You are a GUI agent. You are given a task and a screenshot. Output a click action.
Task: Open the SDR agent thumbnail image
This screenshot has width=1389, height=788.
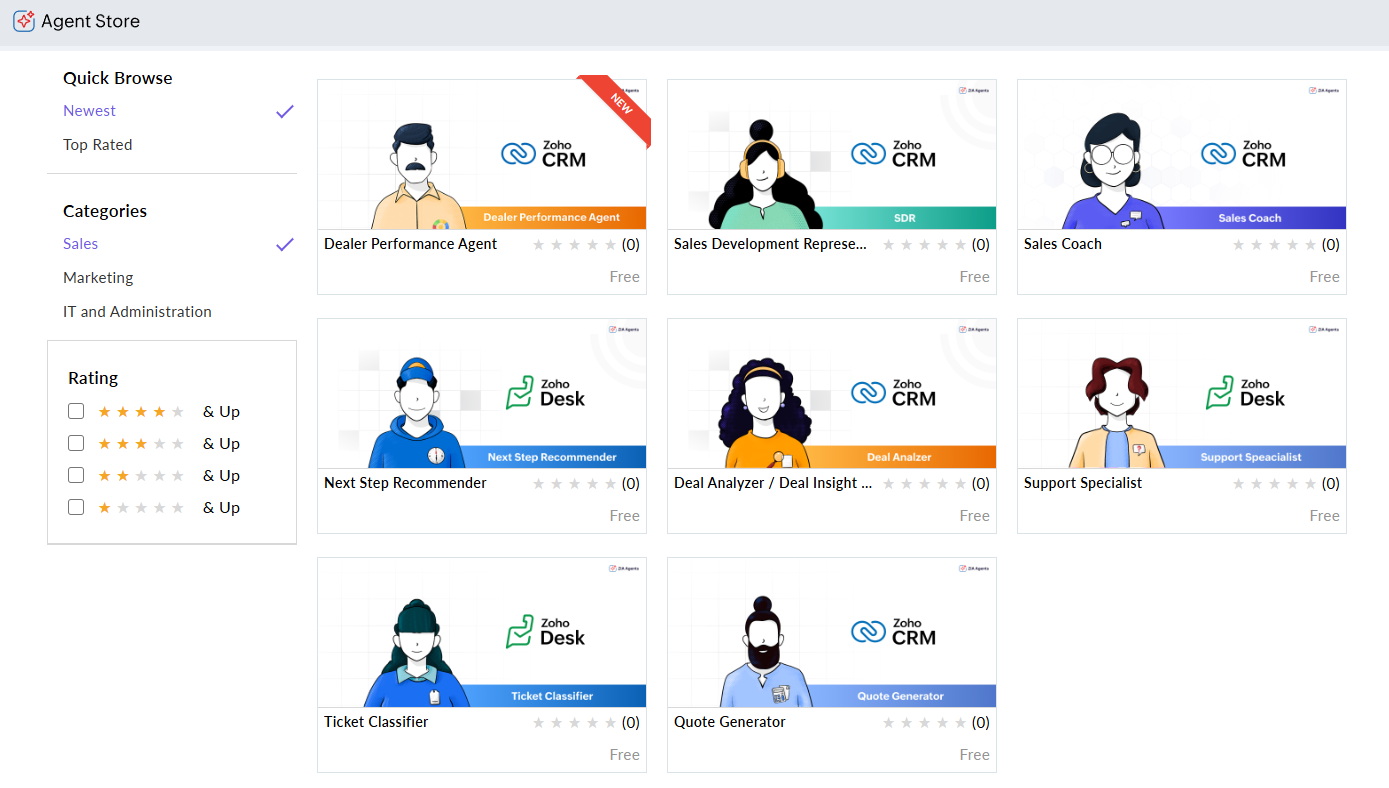(x=832, y=155)
